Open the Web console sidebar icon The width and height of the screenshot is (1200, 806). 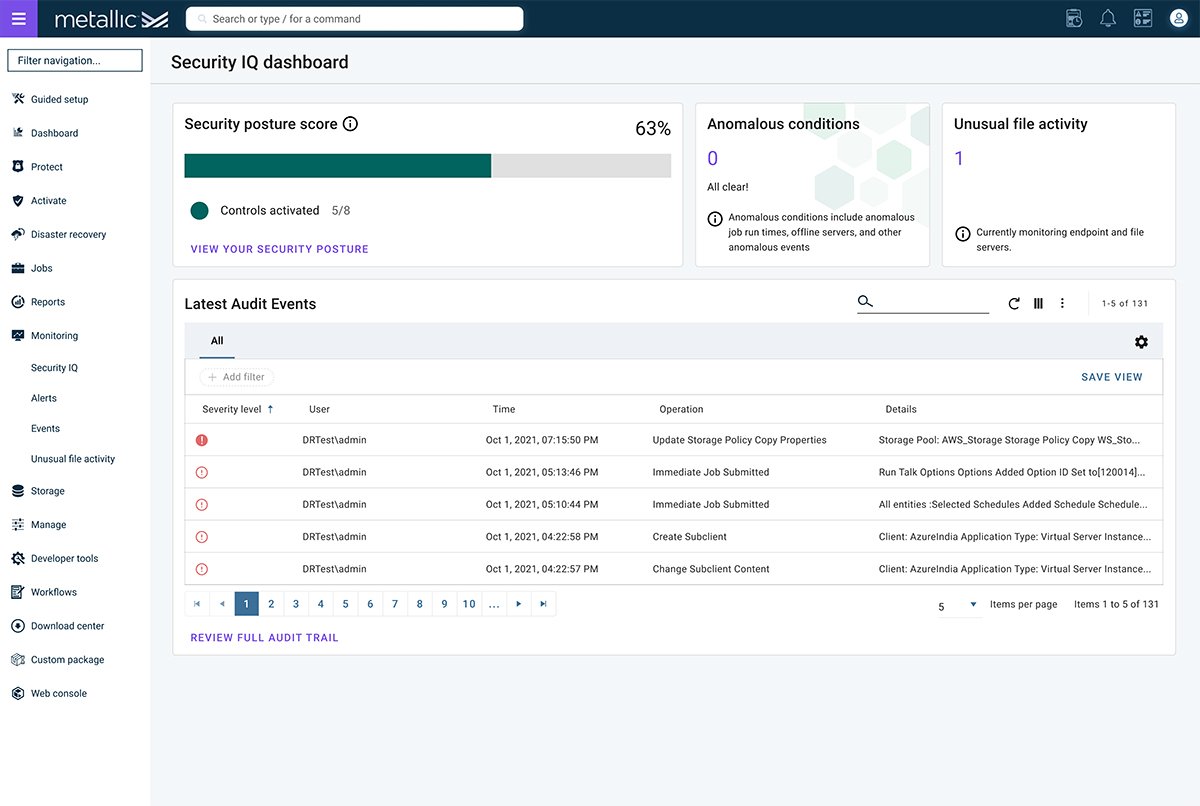(x=17, y=692)
